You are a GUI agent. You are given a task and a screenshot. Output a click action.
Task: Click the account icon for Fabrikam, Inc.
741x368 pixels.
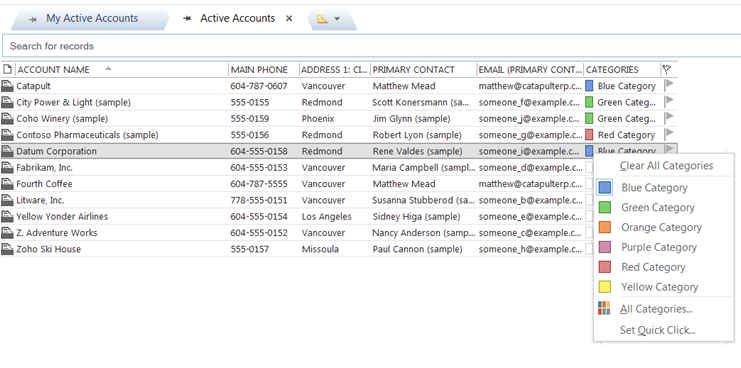7,167
